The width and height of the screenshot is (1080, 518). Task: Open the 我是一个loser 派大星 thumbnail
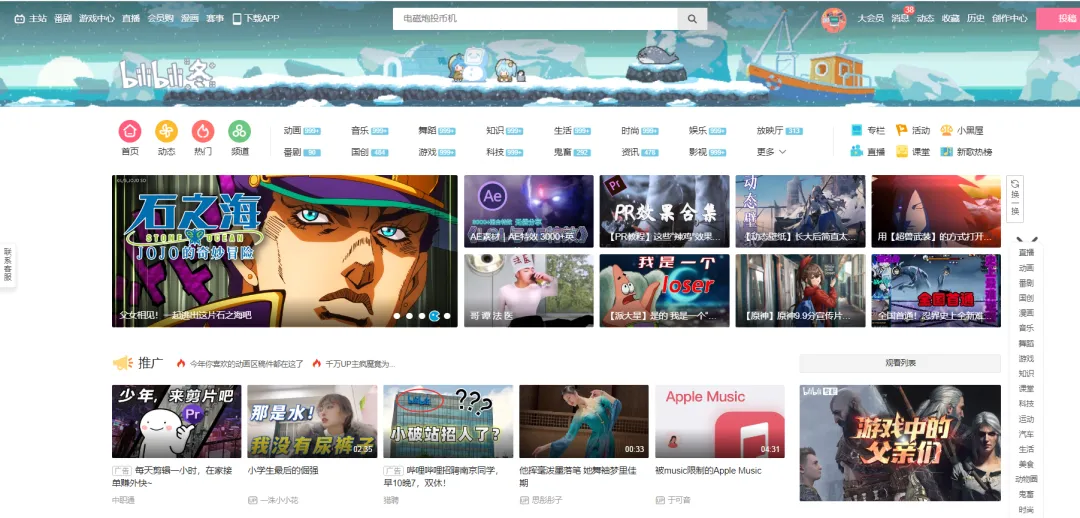click(664, 291)
